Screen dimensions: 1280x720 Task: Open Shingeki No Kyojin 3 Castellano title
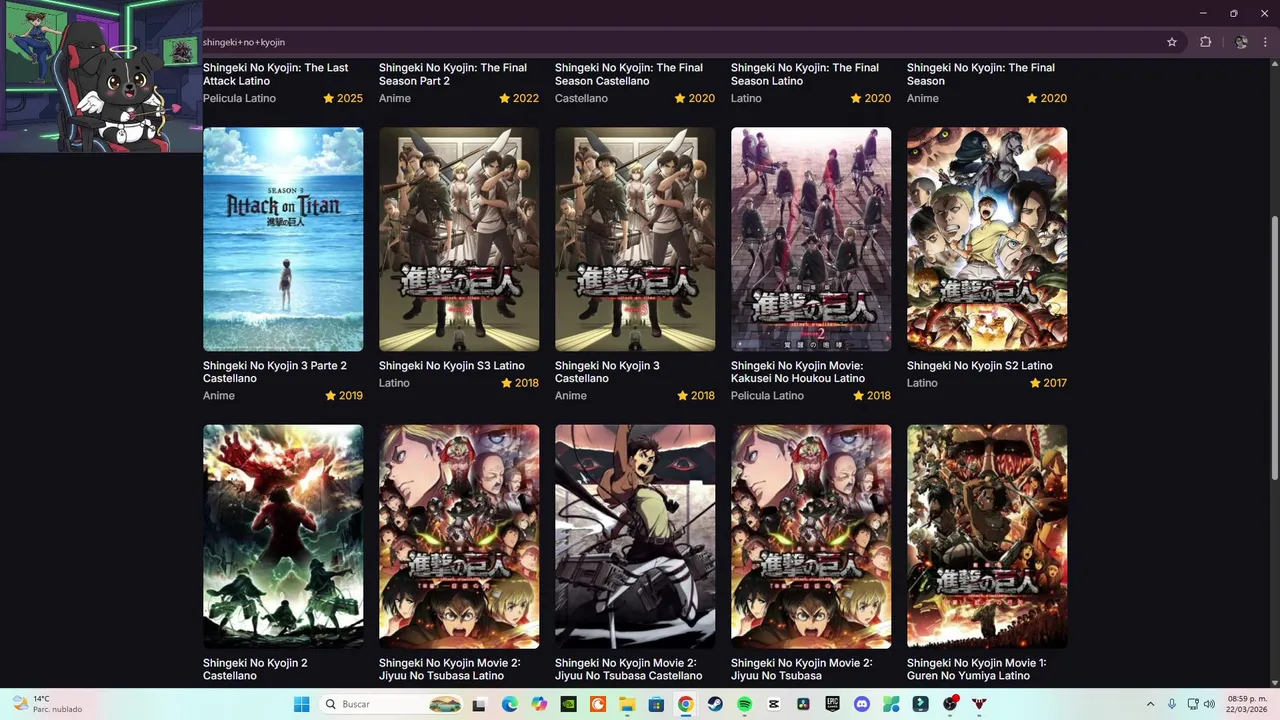(607, 372)
